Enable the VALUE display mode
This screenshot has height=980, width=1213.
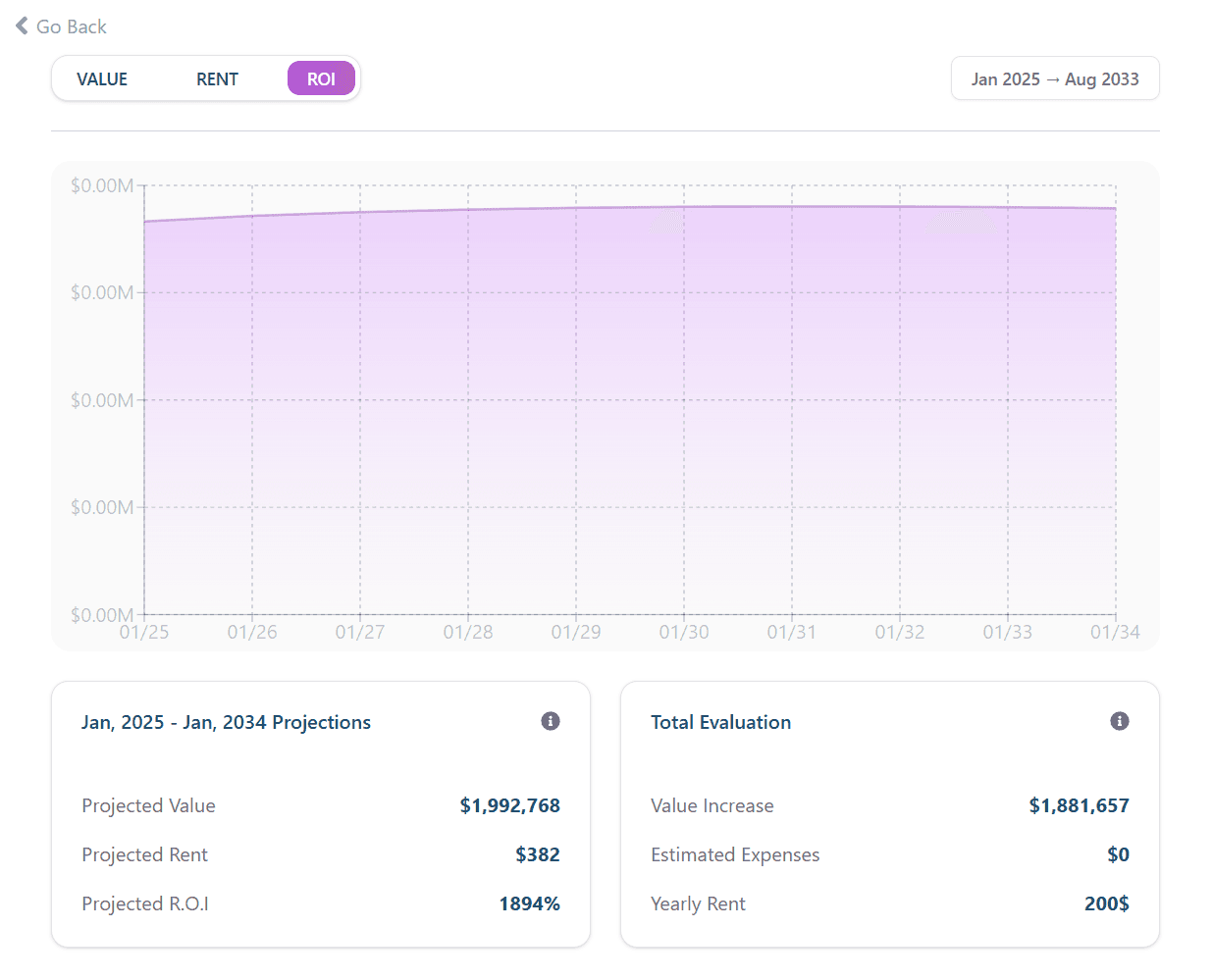(102, 78)
